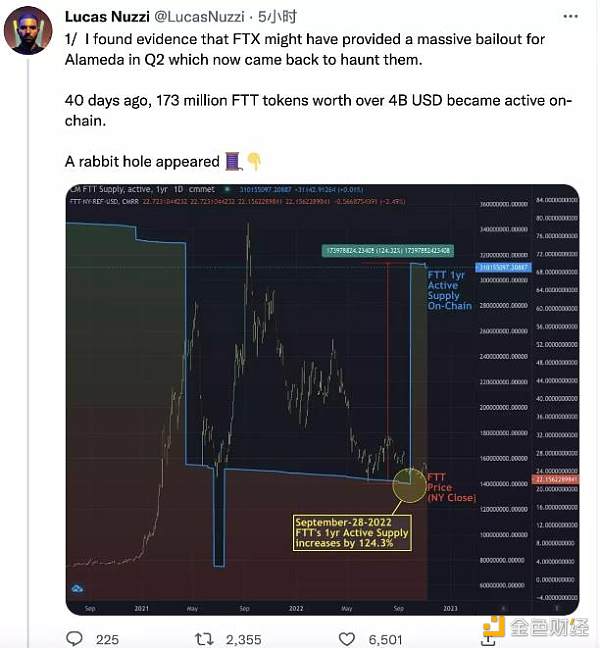Open the embedded FTT supply chart image
Viewport: 600px width, 648px height.
click(320, 400)
